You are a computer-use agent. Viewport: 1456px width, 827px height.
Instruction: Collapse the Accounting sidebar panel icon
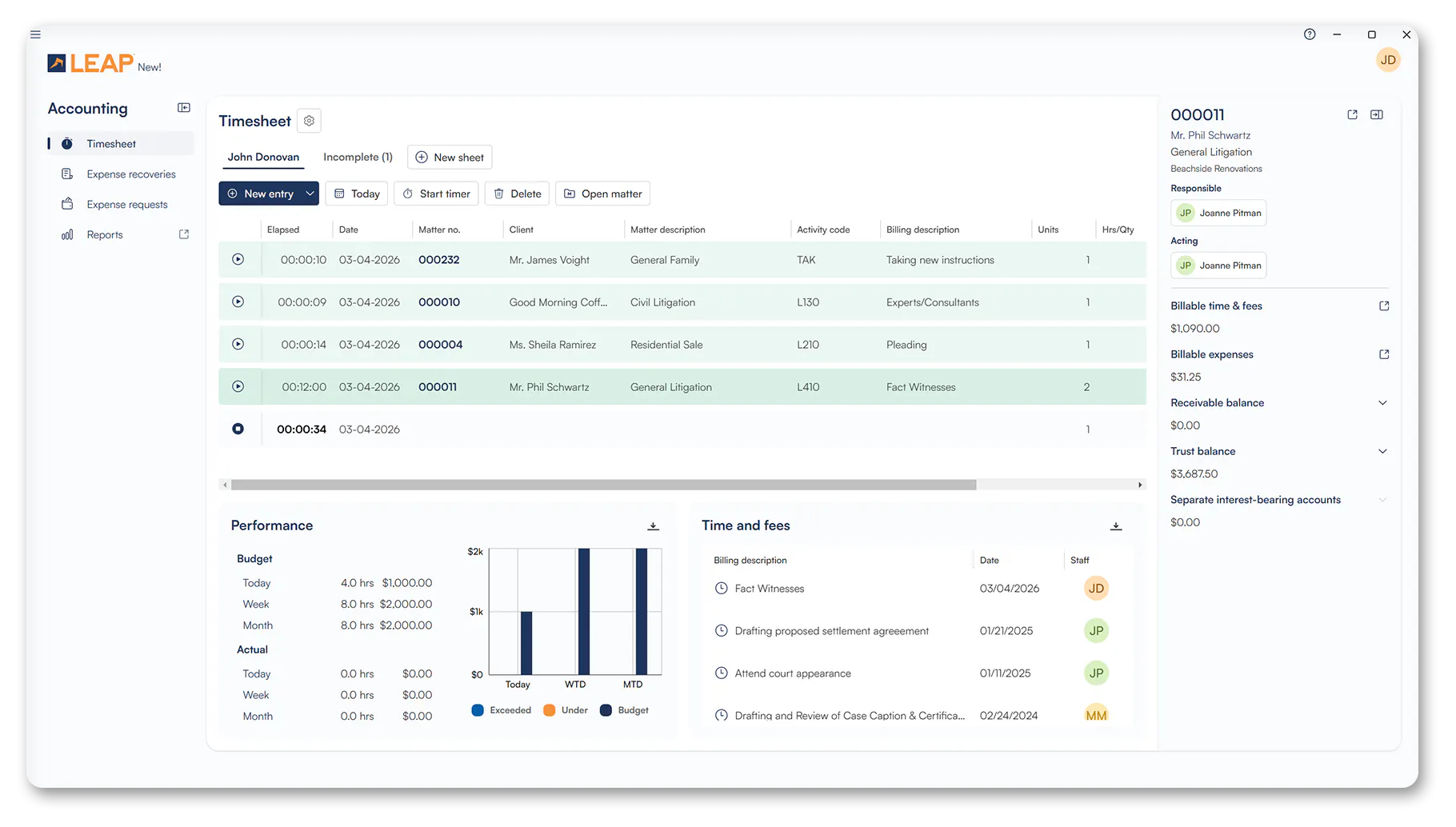(x=184, y=108)
